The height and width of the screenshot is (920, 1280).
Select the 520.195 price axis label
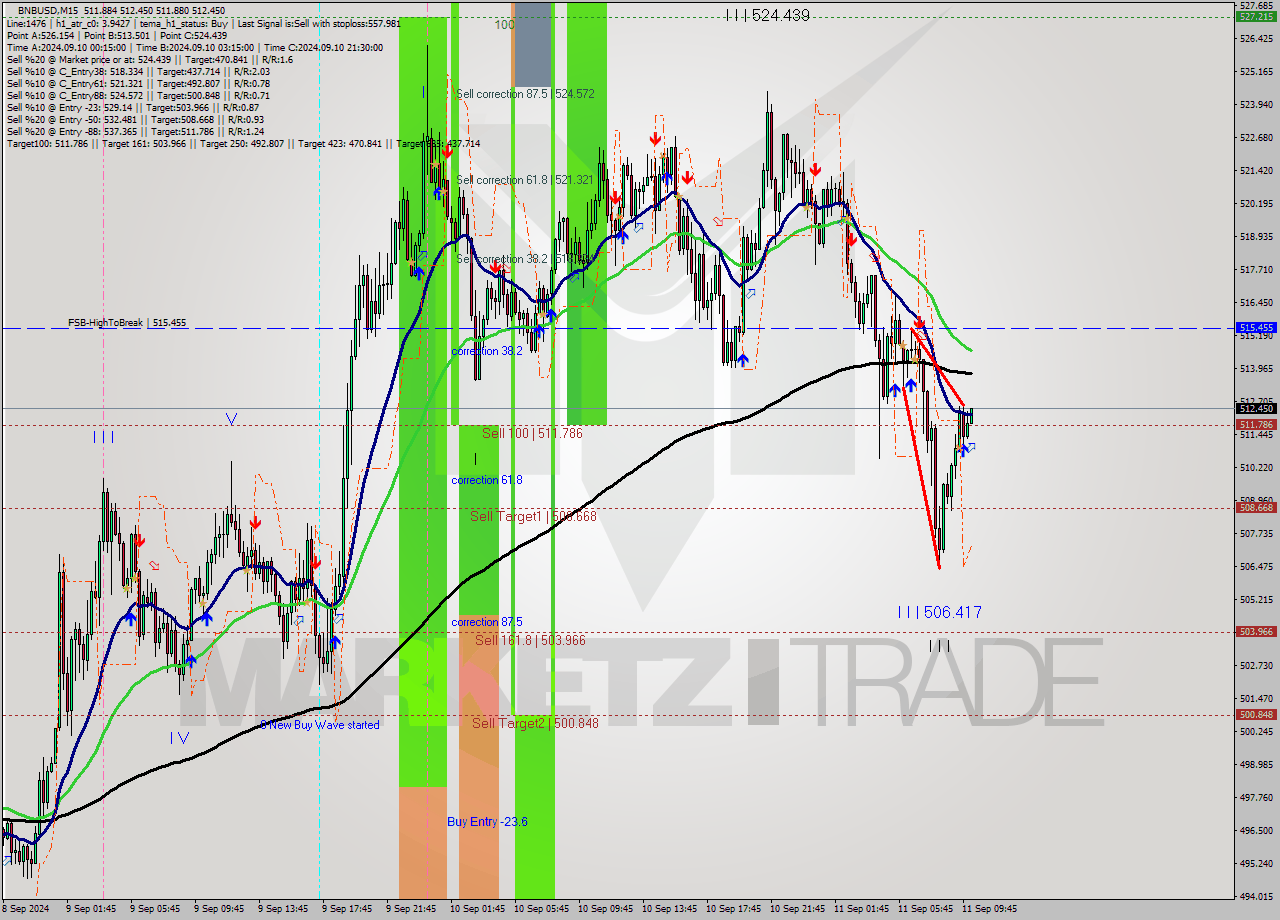(x=1255, y=203)
